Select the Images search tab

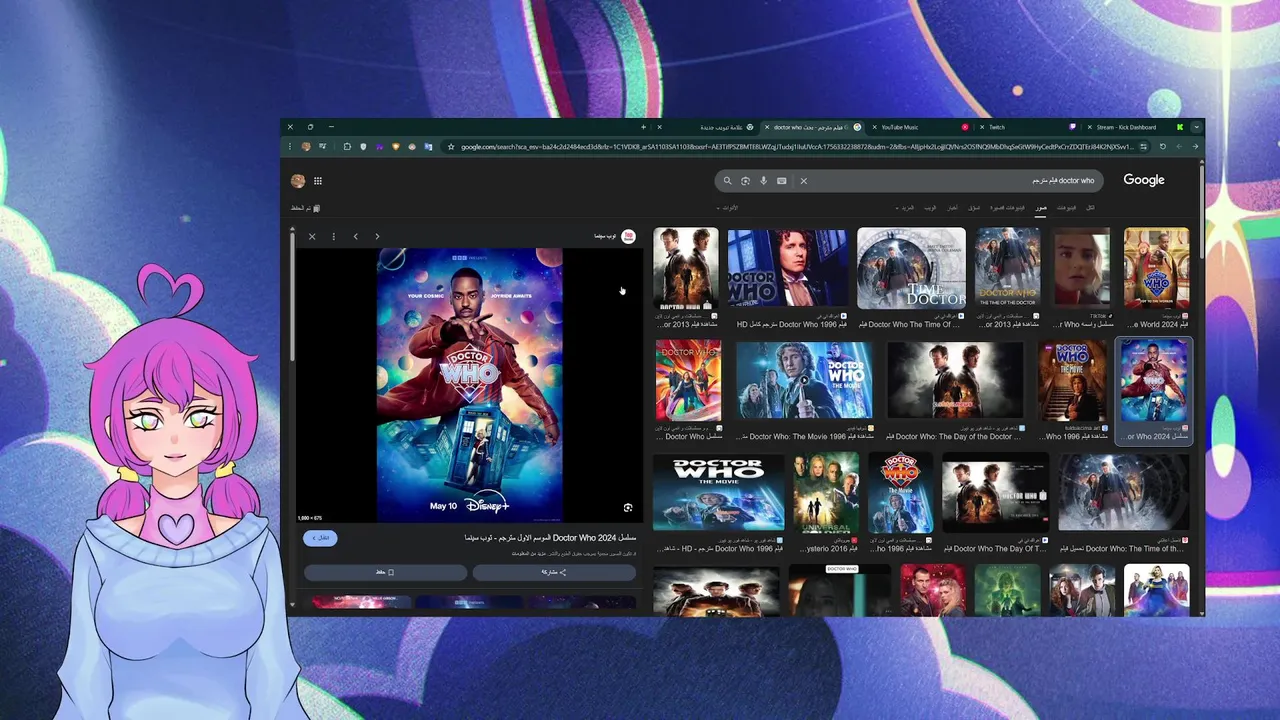[x=1041, y=208]
